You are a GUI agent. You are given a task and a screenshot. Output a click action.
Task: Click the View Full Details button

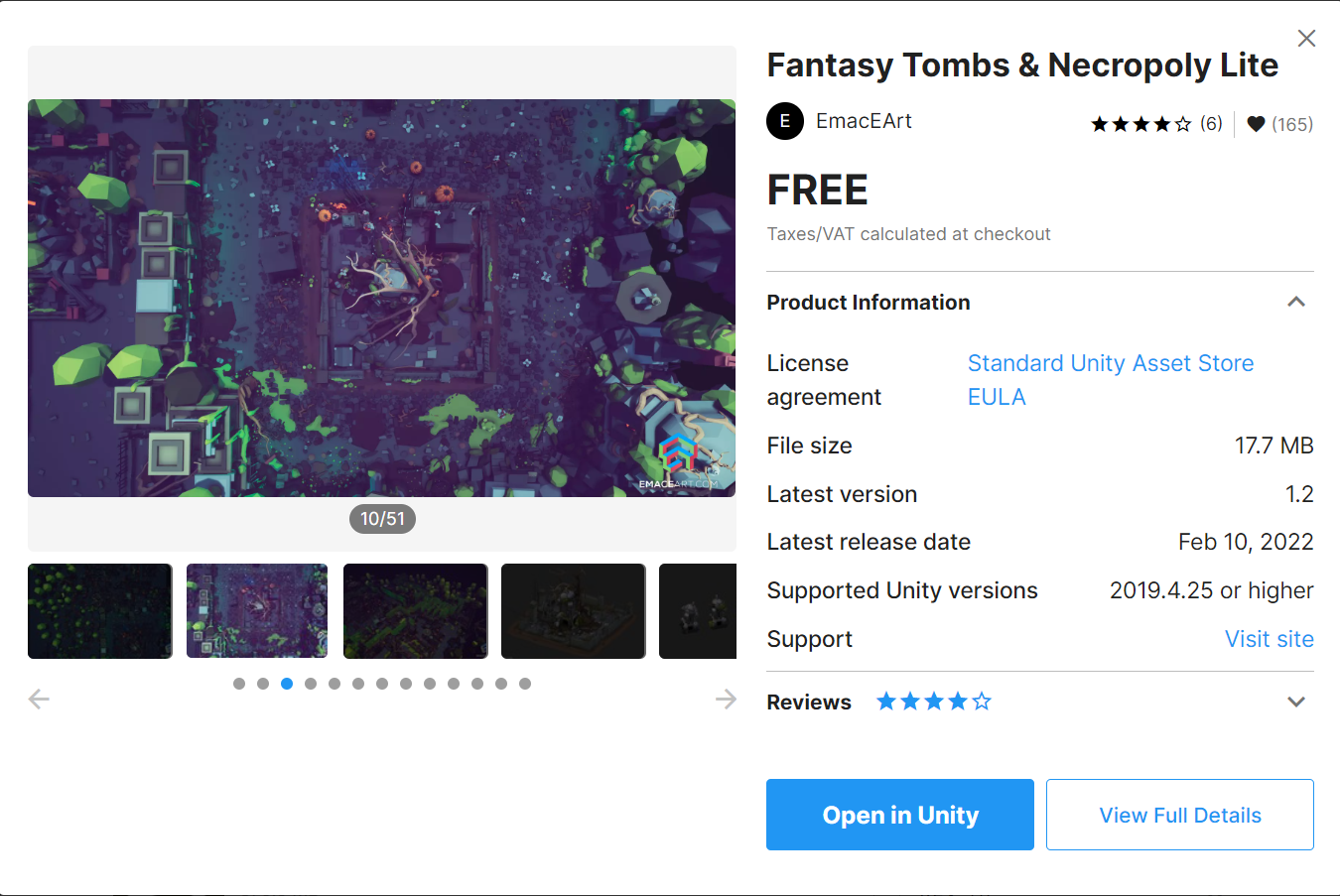pyautogui.click(x=1180, y=815)
